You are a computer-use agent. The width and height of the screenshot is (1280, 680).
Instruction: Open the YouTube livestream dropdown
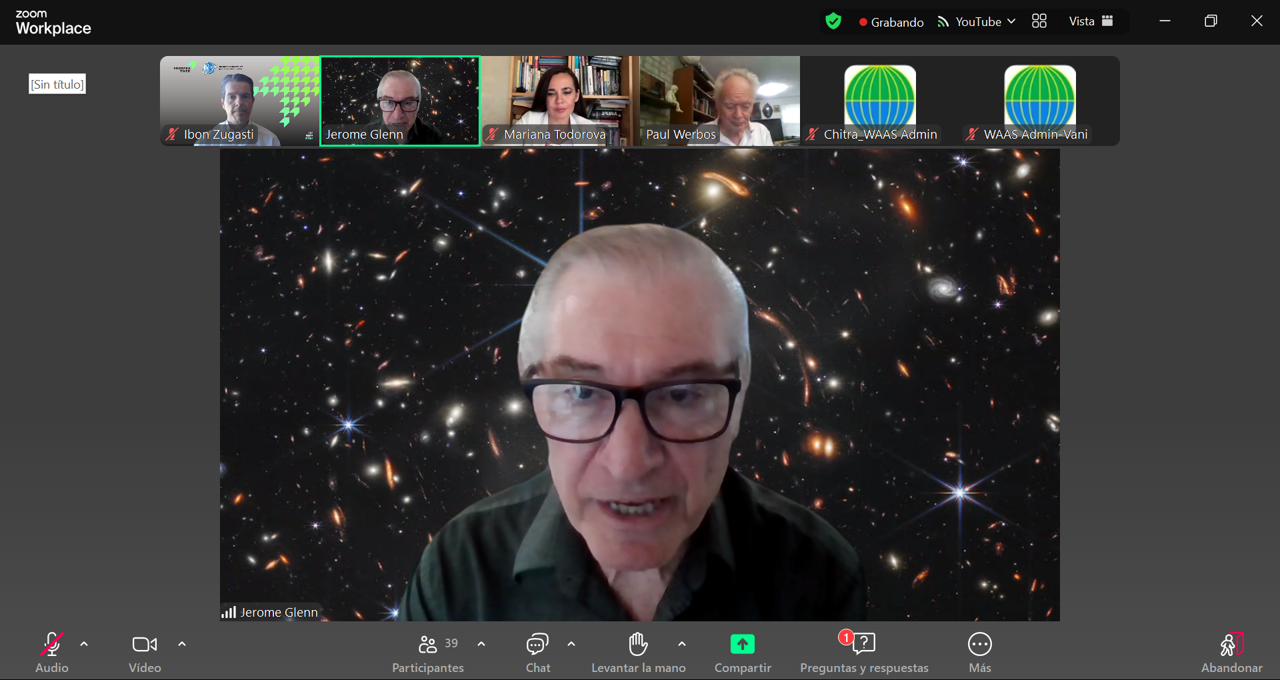(976, 21)
